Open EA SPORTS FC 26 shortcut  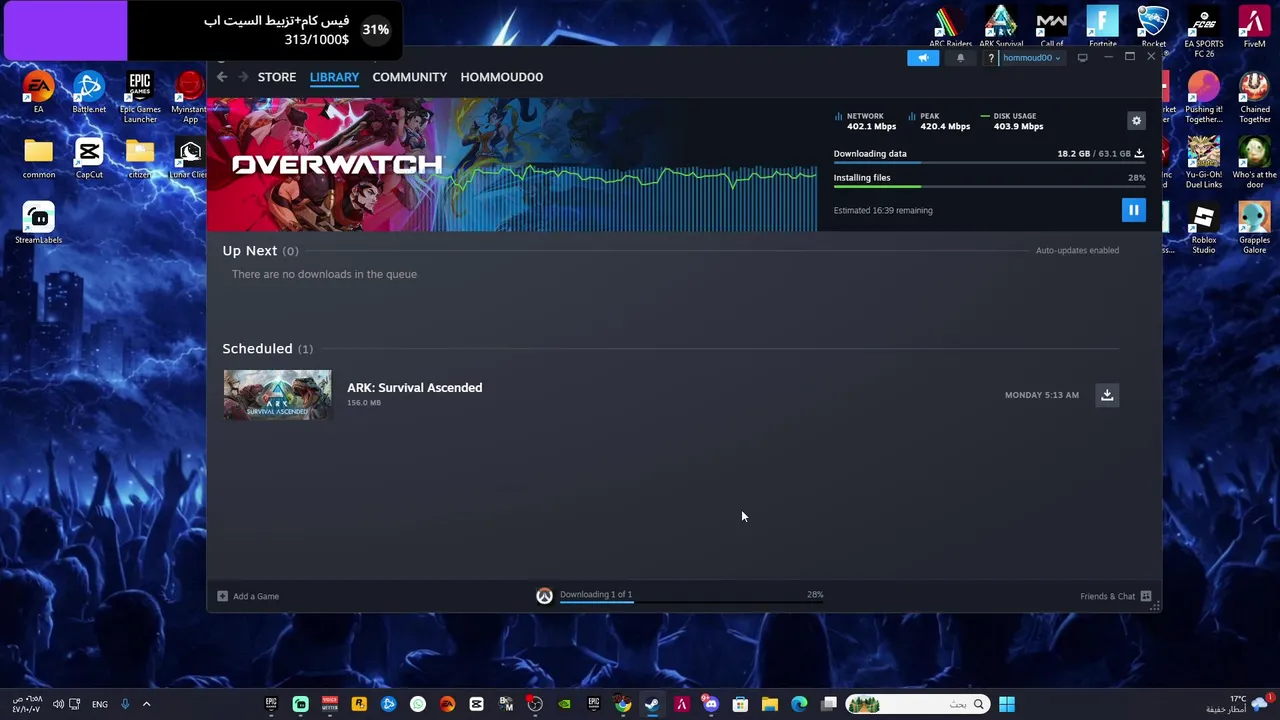[1204, 32]
